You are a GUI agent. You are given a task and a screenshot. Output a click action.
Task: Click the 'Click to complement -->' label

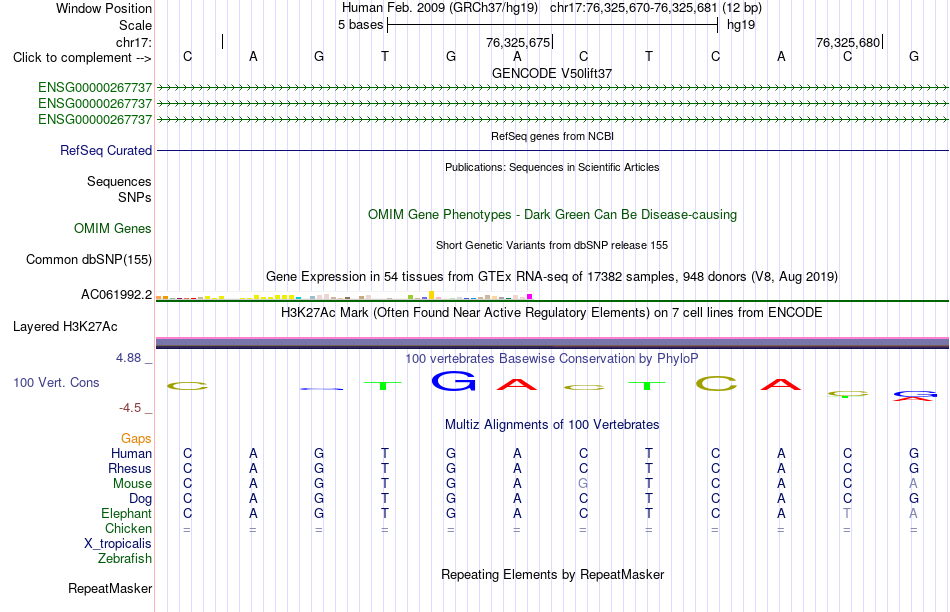[x=82, y=58]
